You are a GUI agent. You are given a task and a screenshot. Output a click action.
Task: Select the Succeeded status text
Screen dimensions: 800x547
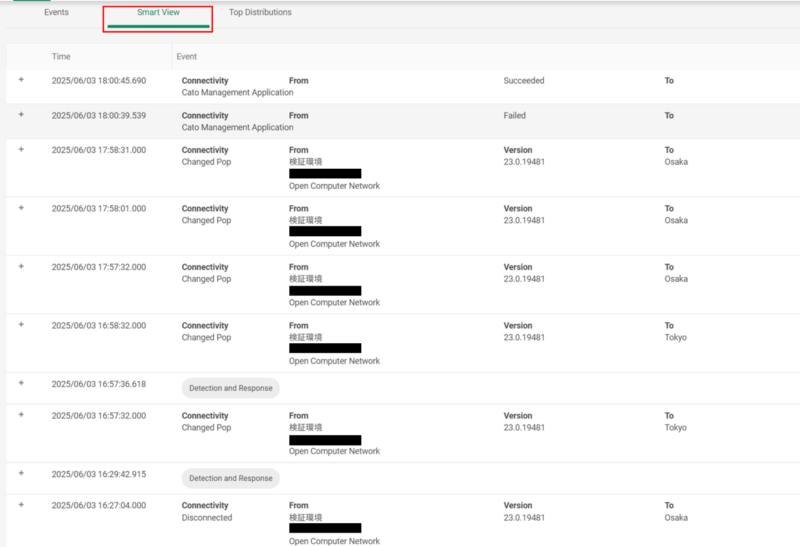[x=523, y=81]
